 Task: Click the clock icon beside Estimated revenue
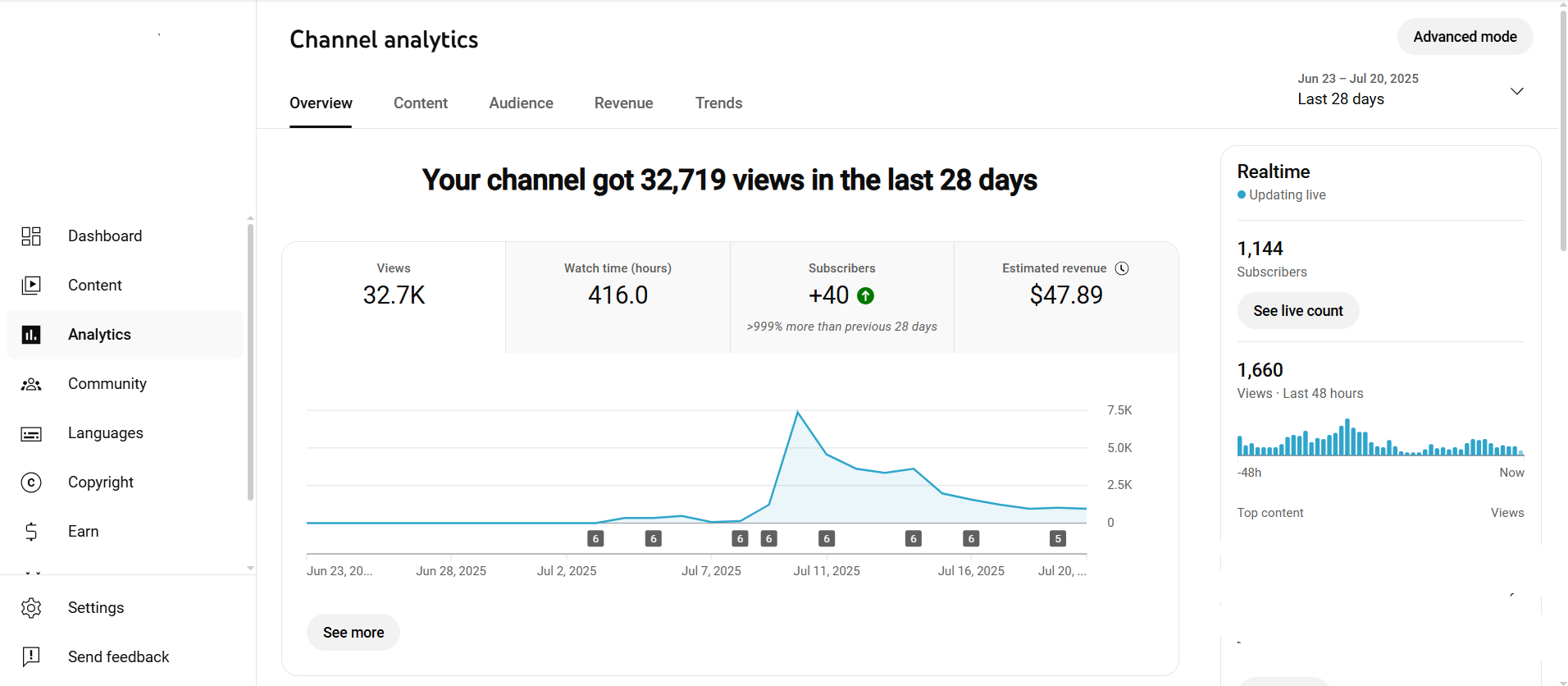(x=1122, y=268)
